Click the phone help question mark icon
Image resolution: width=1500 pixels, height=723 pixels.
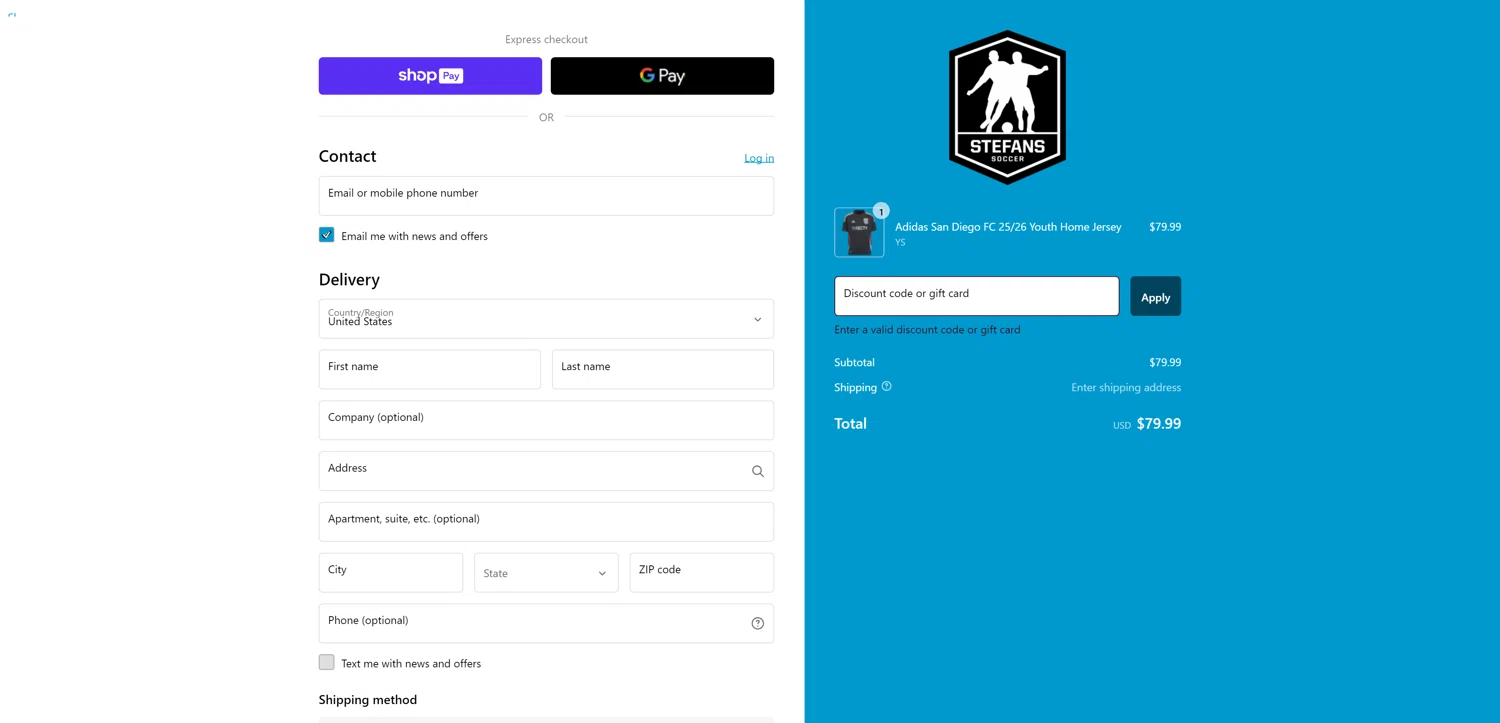[x=758, y=623]
